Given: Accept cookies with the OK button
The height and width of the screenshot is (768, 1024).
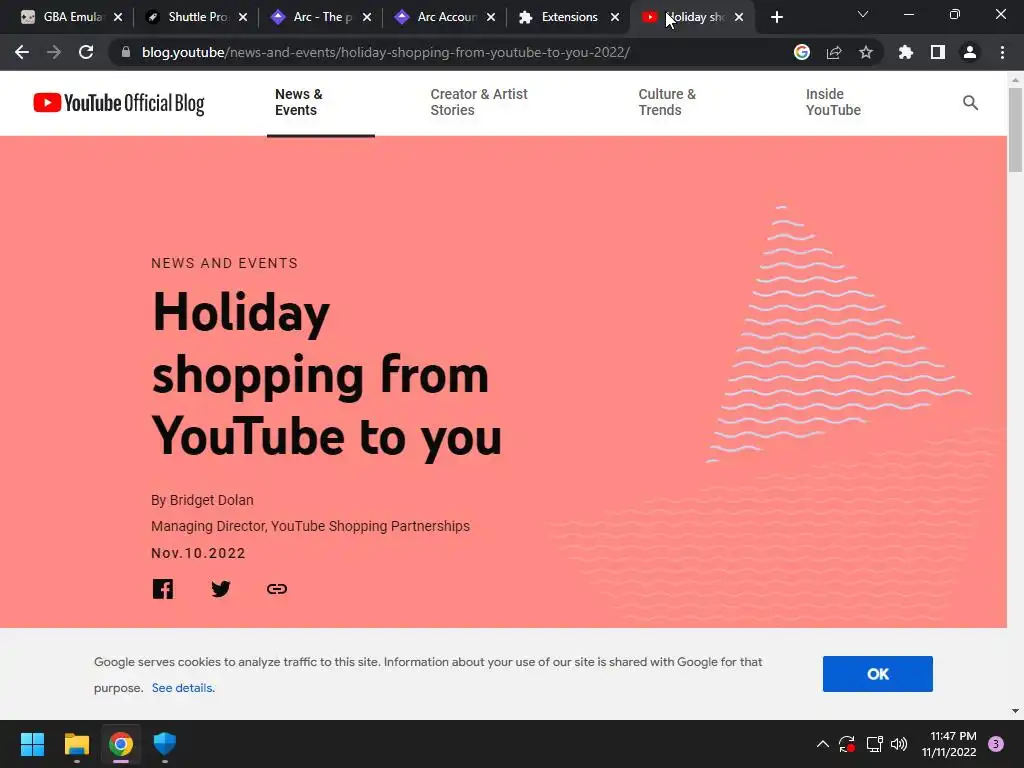Looking at the screenshot, I should 877,674.
